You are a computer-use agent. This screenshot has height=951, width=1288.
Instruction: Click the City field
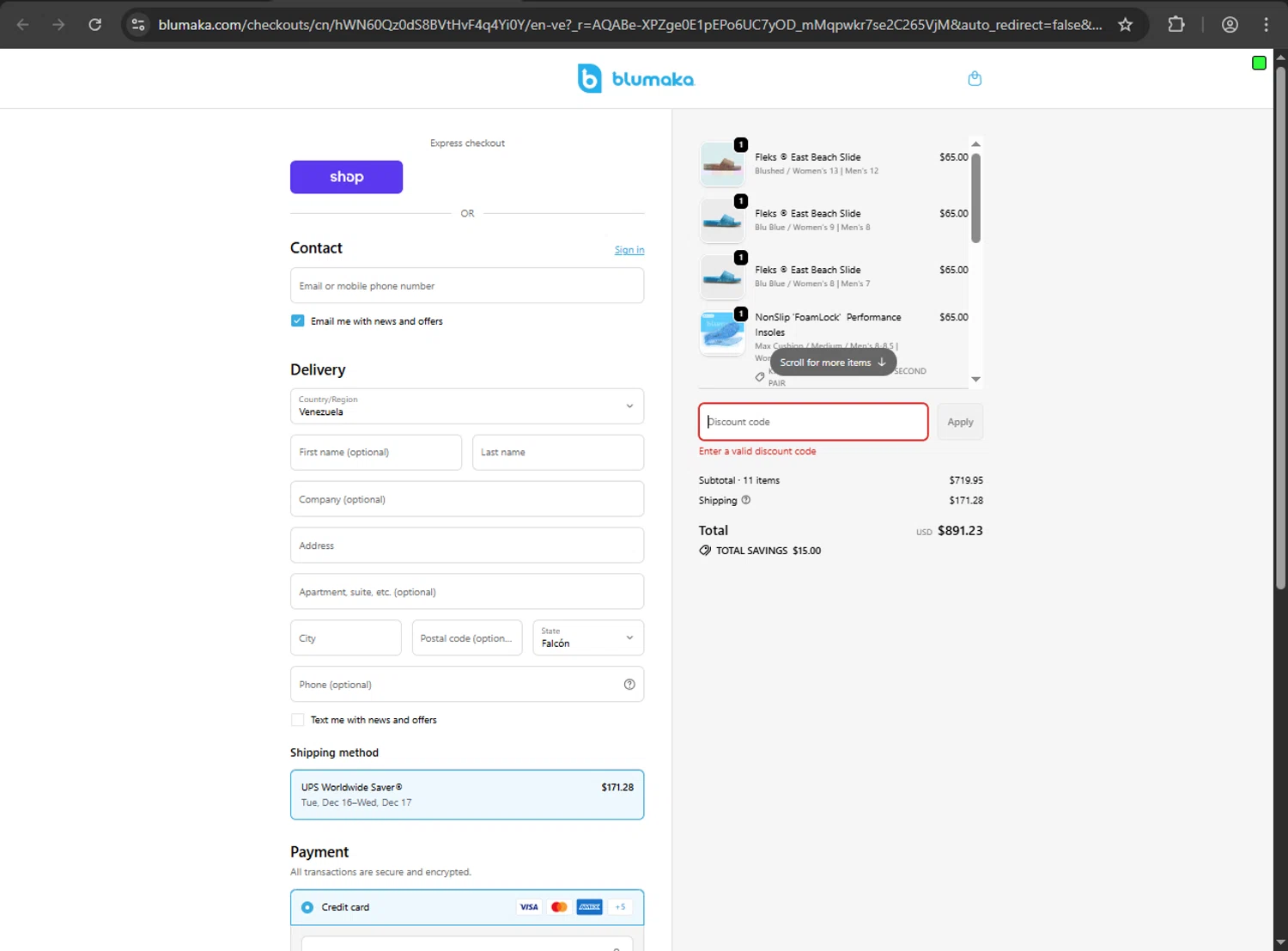[346, 638]
